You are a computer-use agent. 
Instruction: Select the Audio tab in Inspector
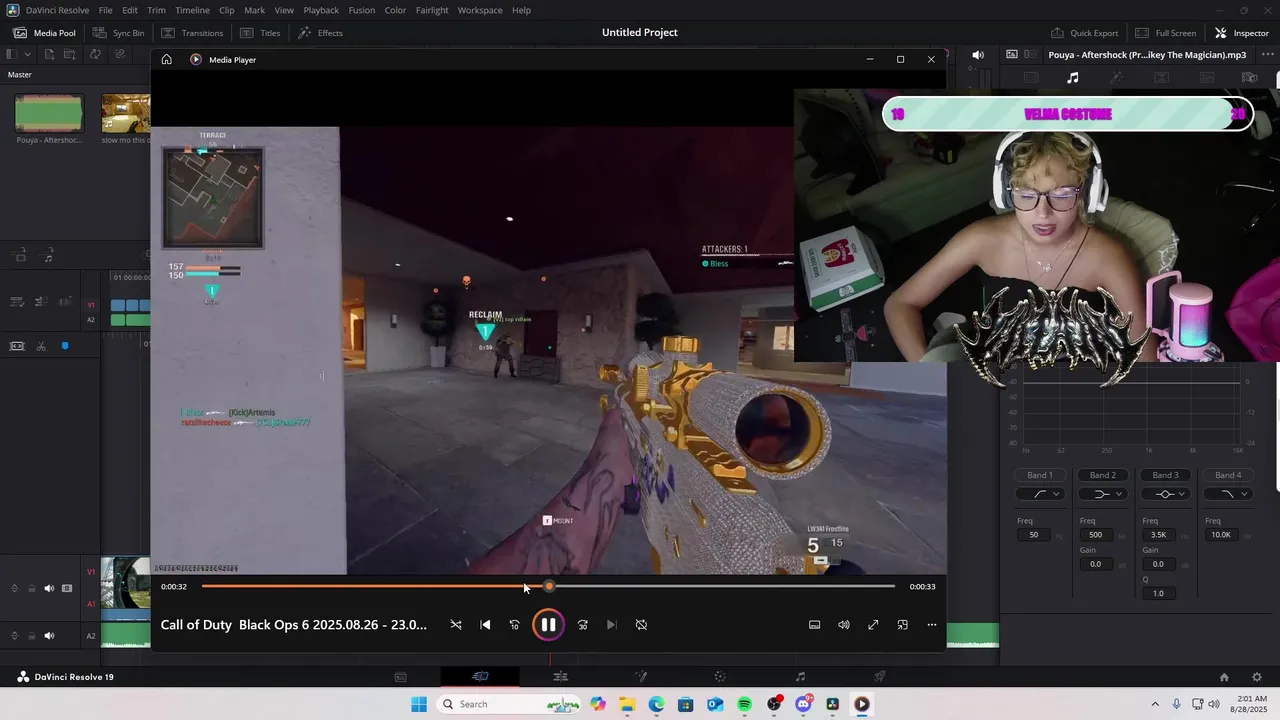pos(1072,77)
